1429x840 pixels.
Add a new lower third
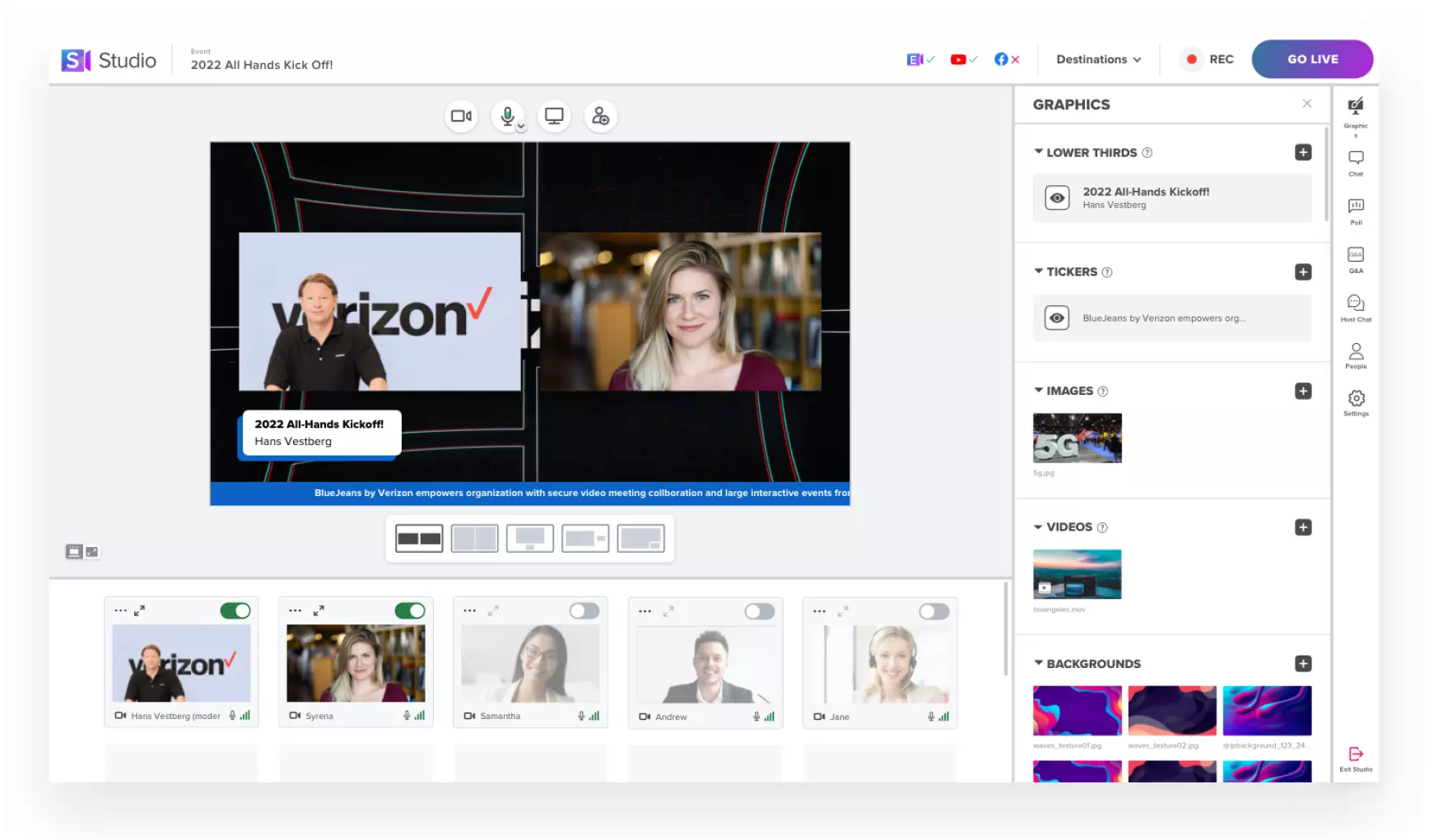1302,152
